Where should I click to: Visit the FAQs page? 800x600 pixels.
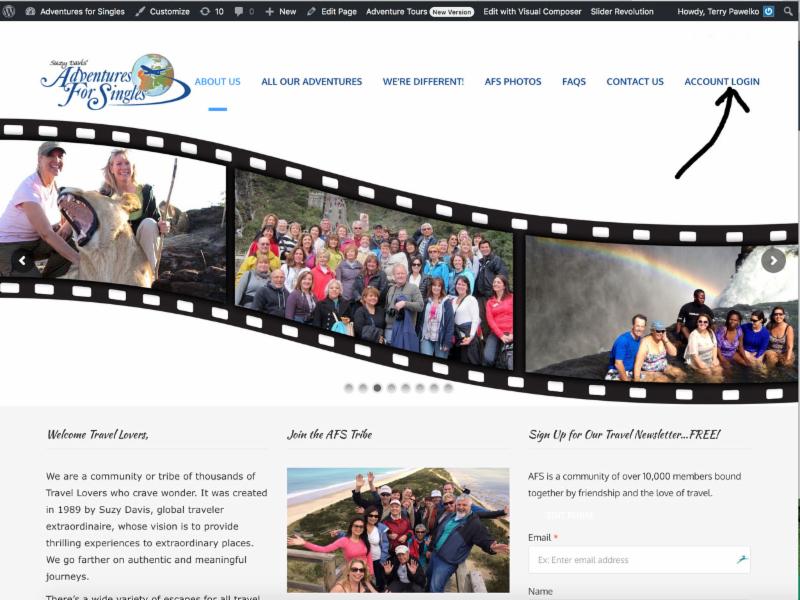click(x=574, y=82)
